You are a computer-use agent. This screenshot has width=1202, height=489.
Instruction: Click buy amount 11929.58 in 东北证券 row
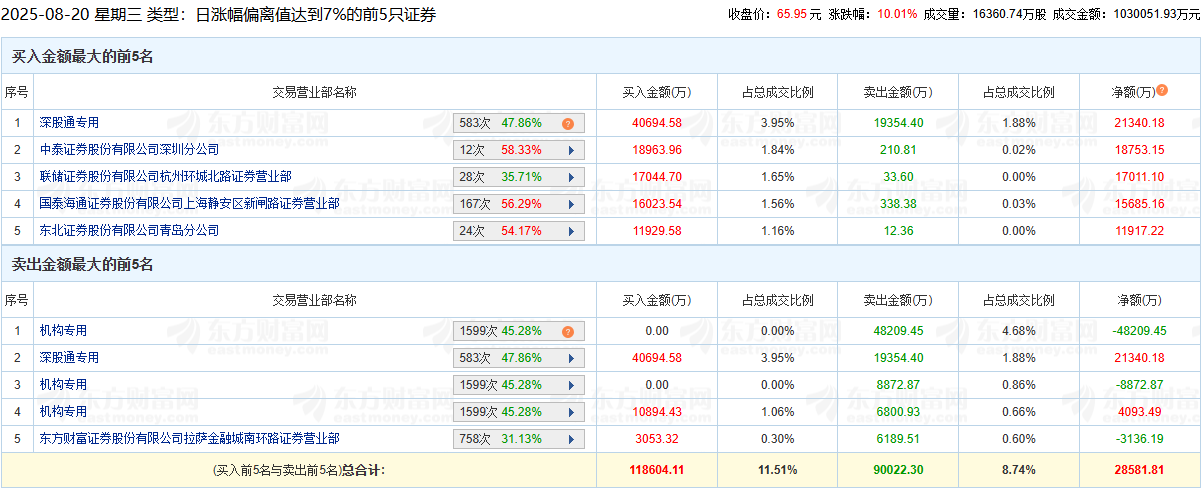tap(657, 231)
